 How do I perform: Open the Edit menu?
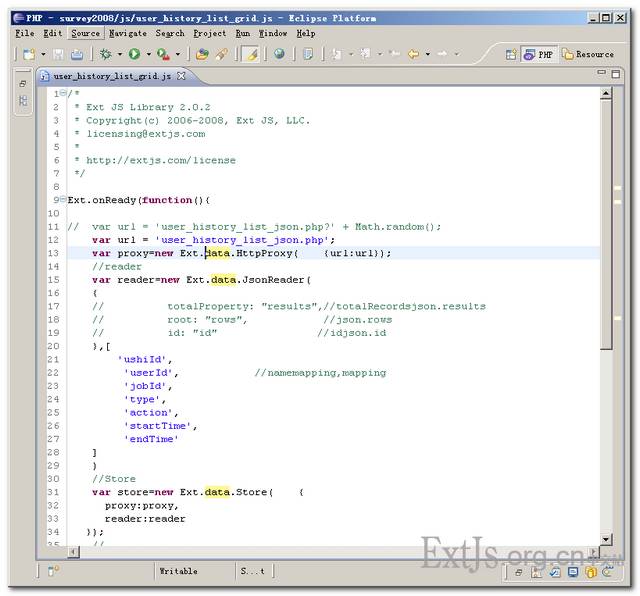53,33
